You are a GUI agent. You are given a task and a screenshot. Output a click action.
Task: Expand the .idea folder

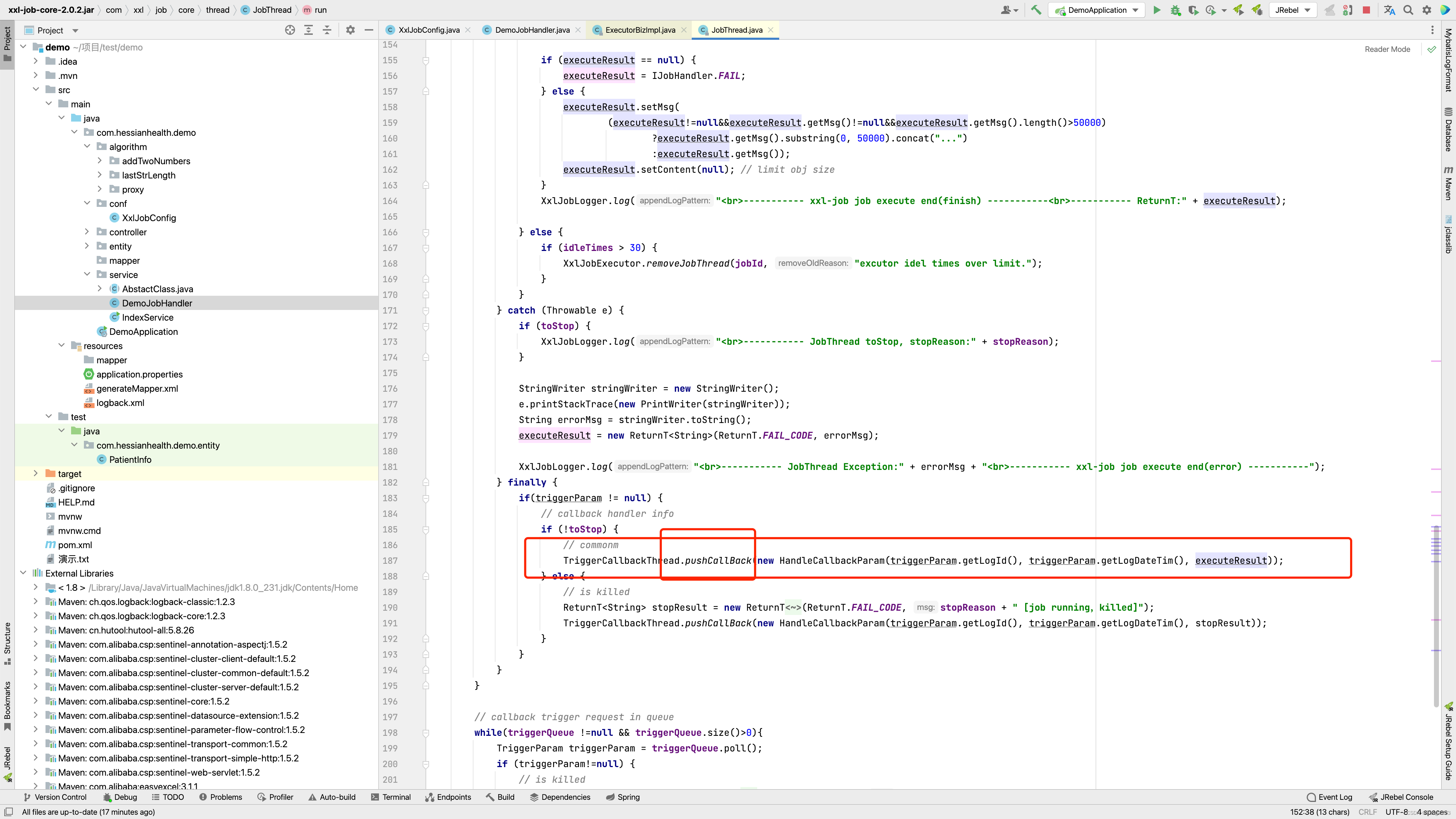[x=36, y=61]
